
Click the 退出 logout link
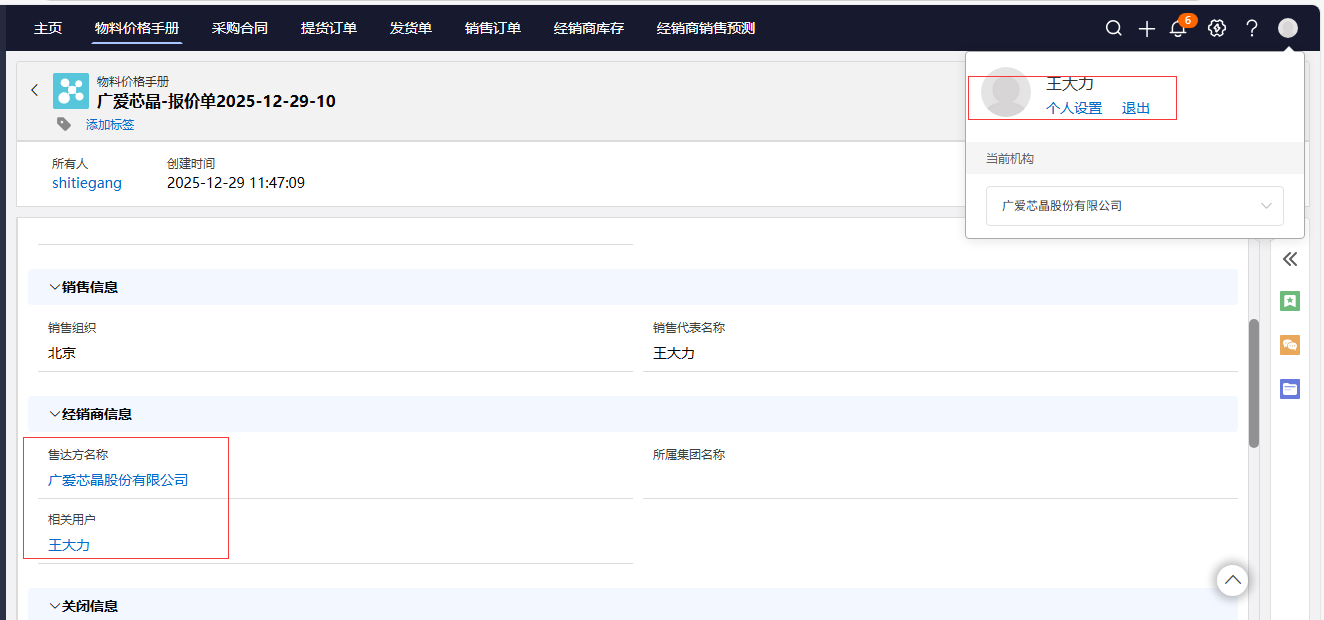[x=1136, y=108]
